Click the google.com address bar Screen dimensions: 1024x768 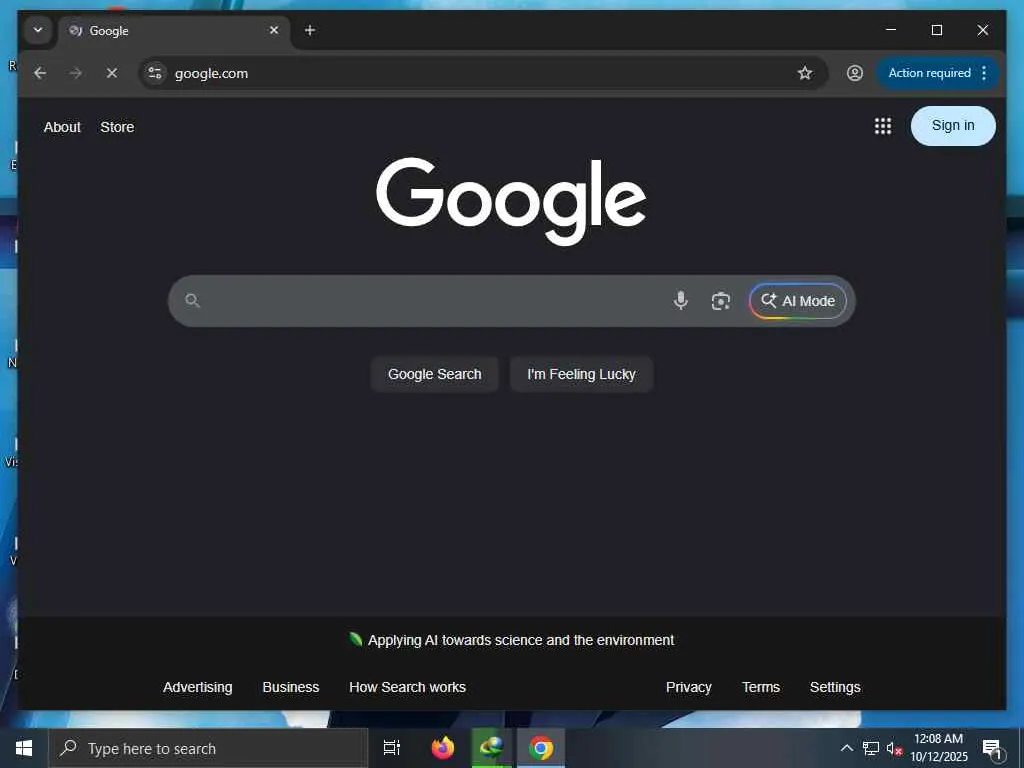coord(483,73)
